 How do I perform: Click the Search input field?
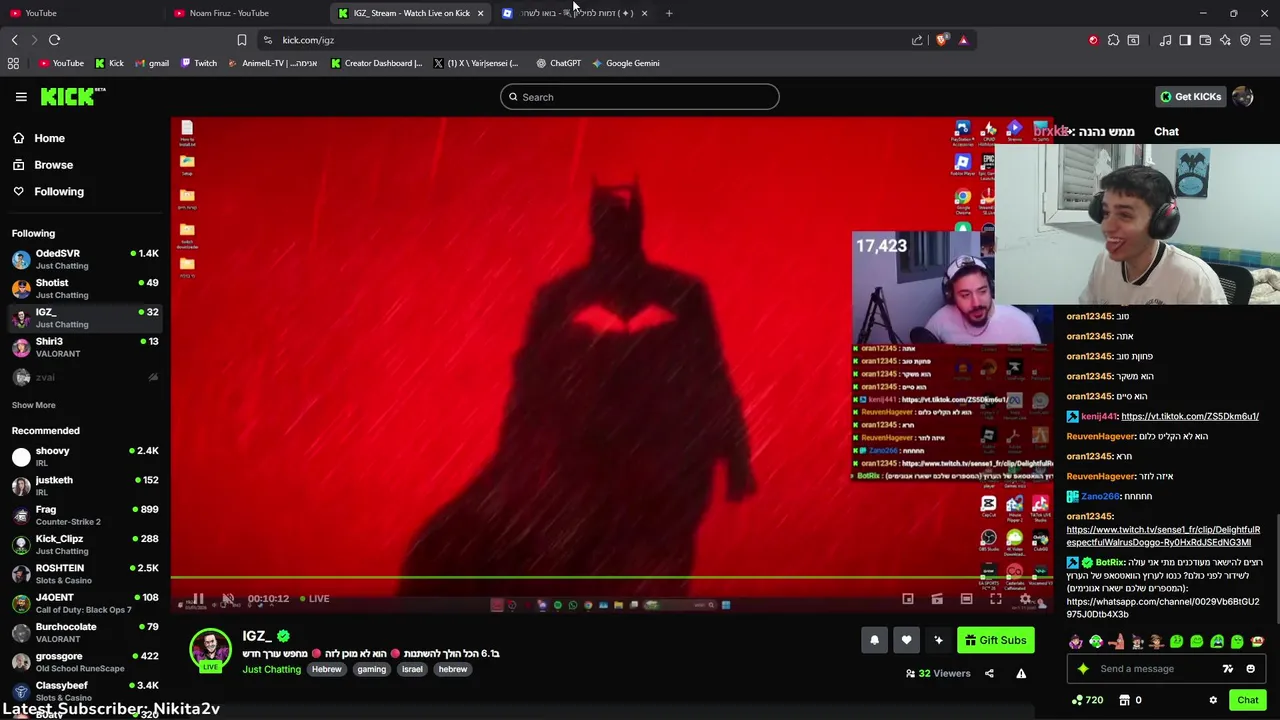click(640, 97)
